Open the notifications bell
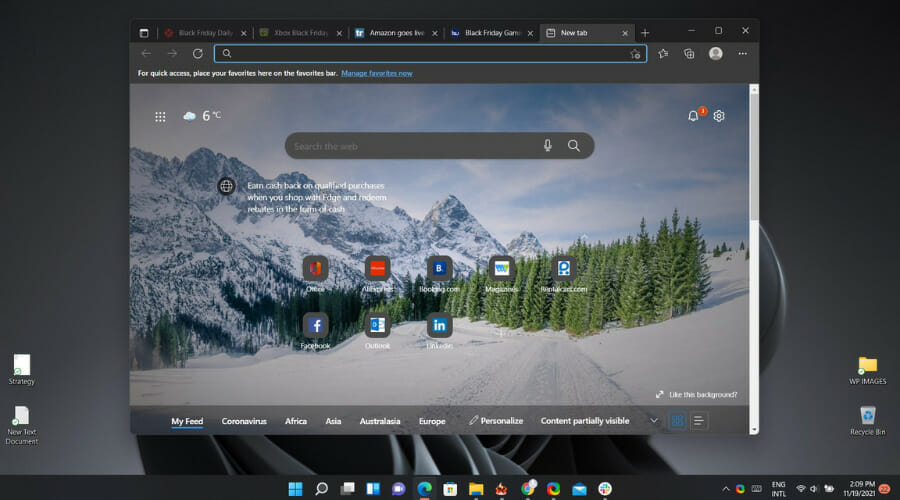This screenshot has height=500, width=900. pyautogui.click(x=693, y=116)
